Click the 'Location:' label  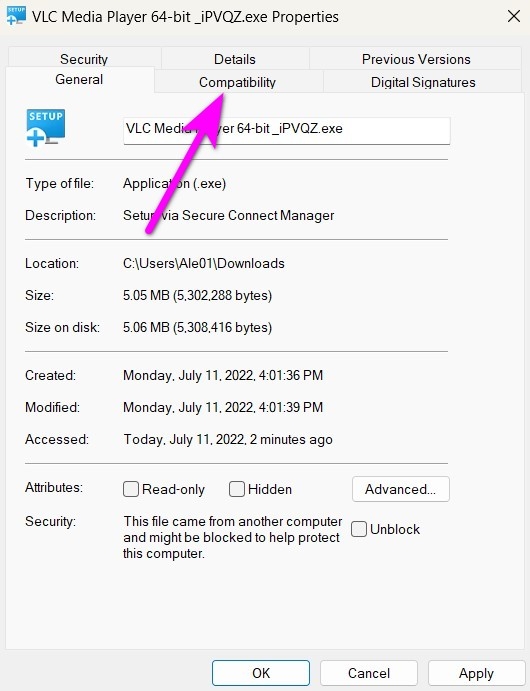52,263
